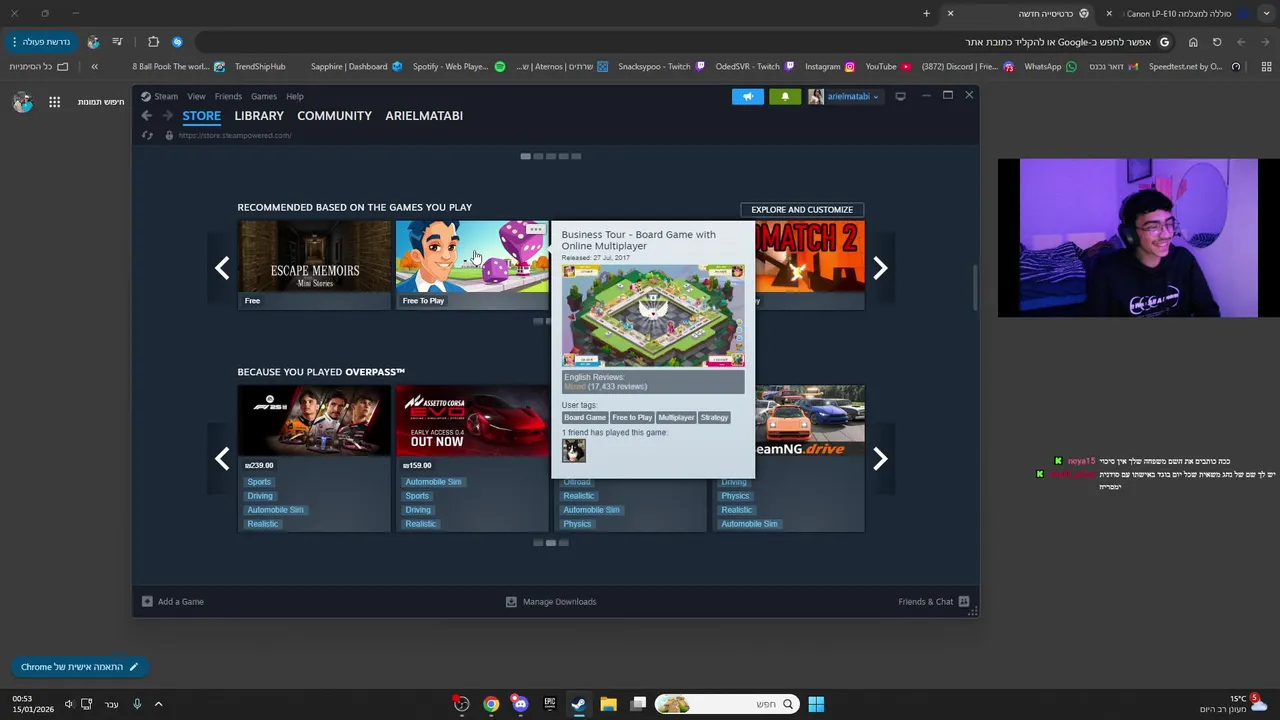Open the View menu in Steam
1280x720 pixels.
[196, 96]
